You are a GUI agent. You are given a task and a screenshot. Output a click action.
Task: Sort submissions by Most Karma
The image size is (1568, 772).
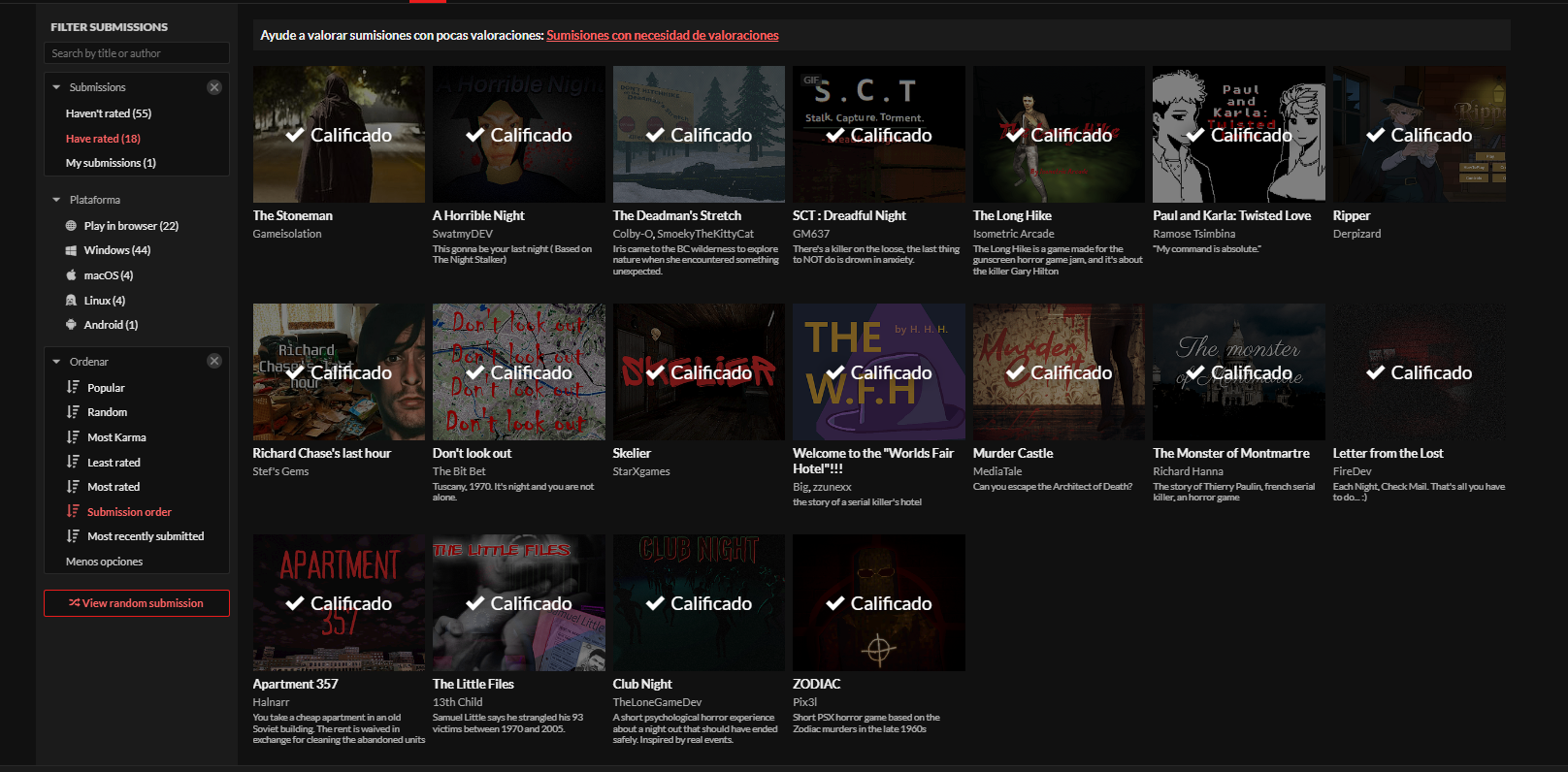(x=116, y=437)
